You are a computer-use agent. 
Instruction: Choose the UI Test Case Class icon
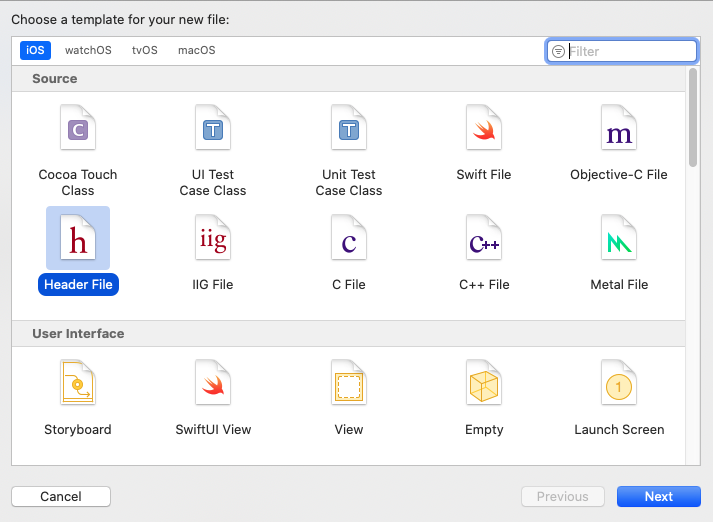click(x=213, y=127)
